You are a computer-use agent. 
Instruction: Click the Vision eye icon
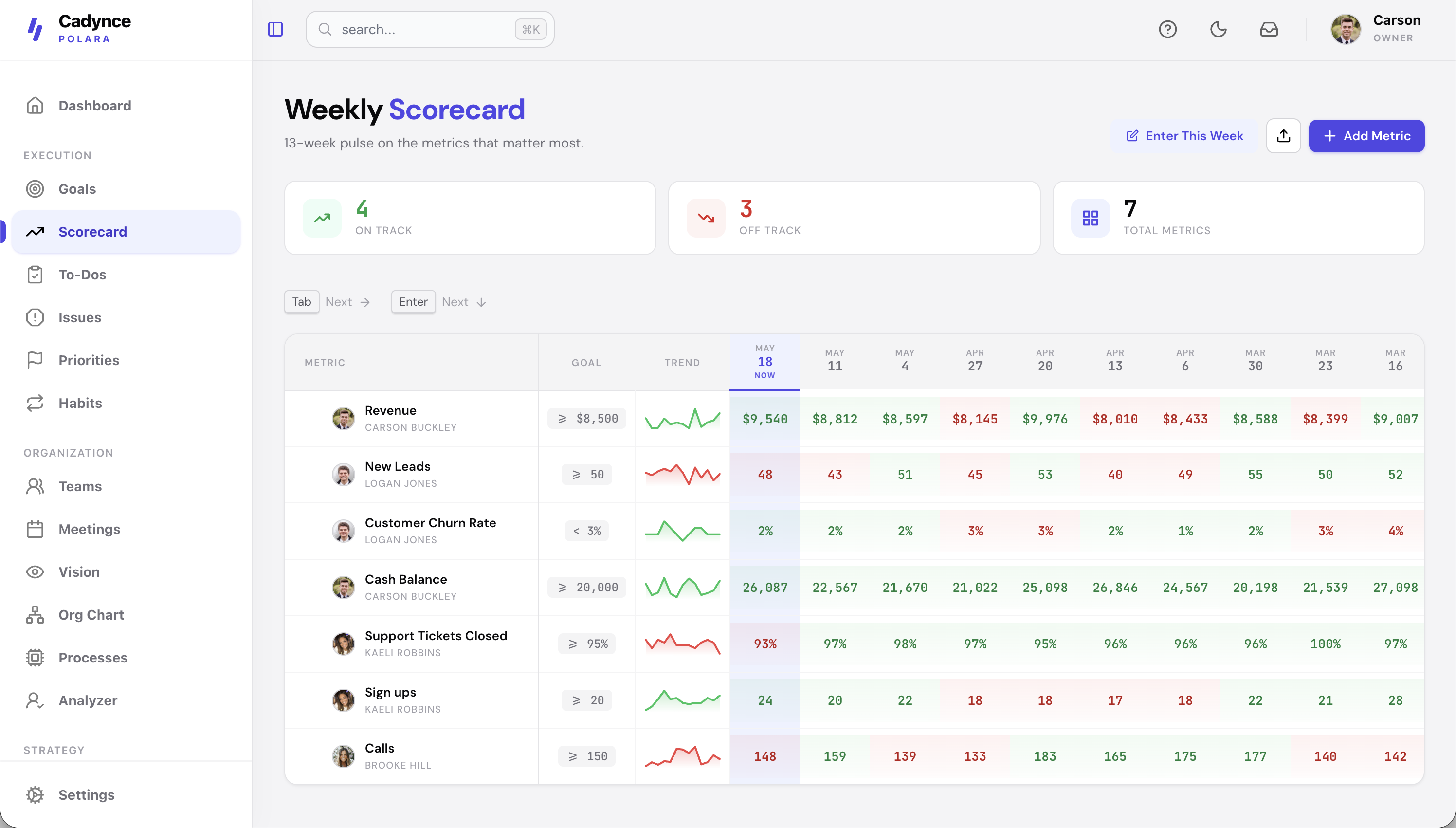(x=35, y=572)
